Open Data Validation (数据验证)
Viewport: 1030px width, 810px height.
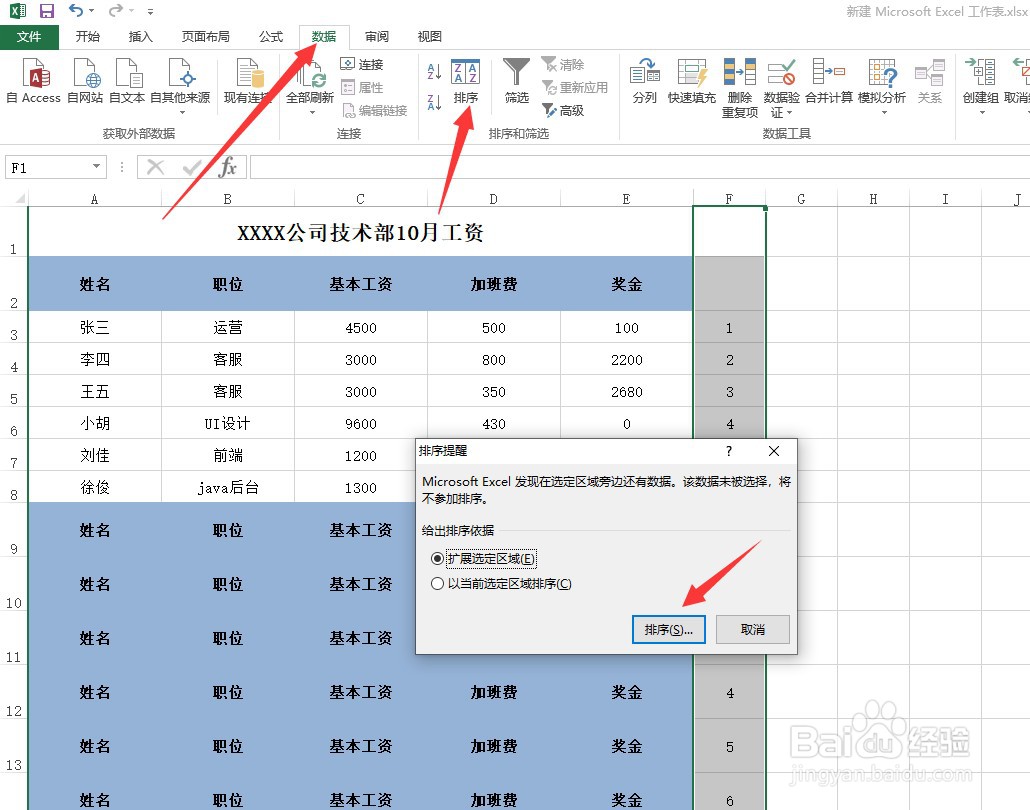[x=782, y=88]
